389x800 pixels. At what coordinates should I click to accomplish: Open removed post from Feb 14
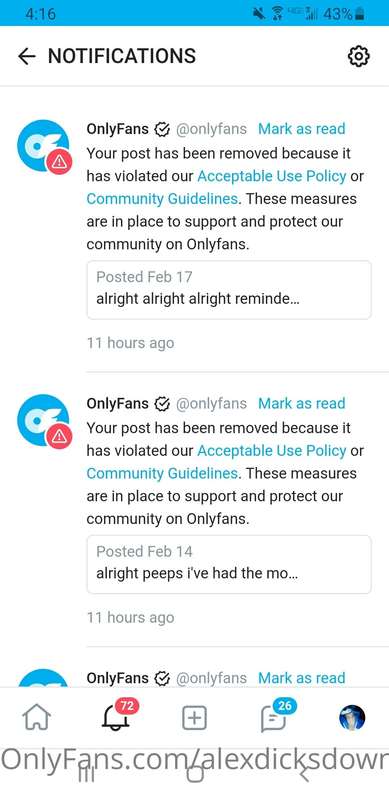(x=229, y=564)
